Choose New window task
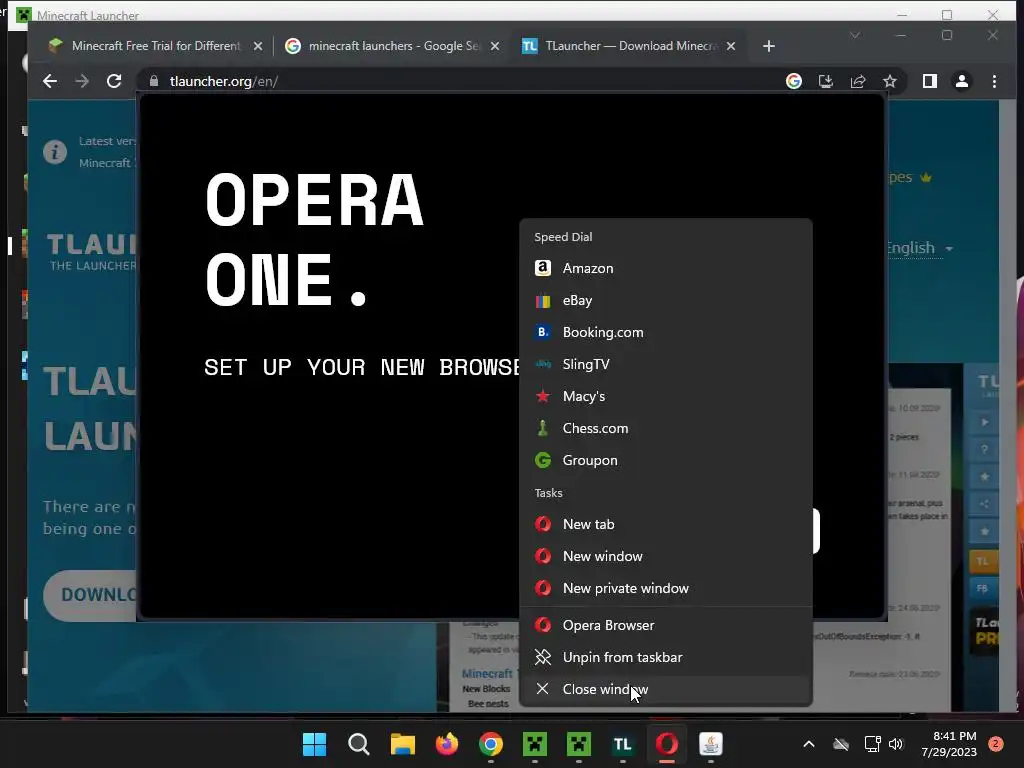 [665, 556]
